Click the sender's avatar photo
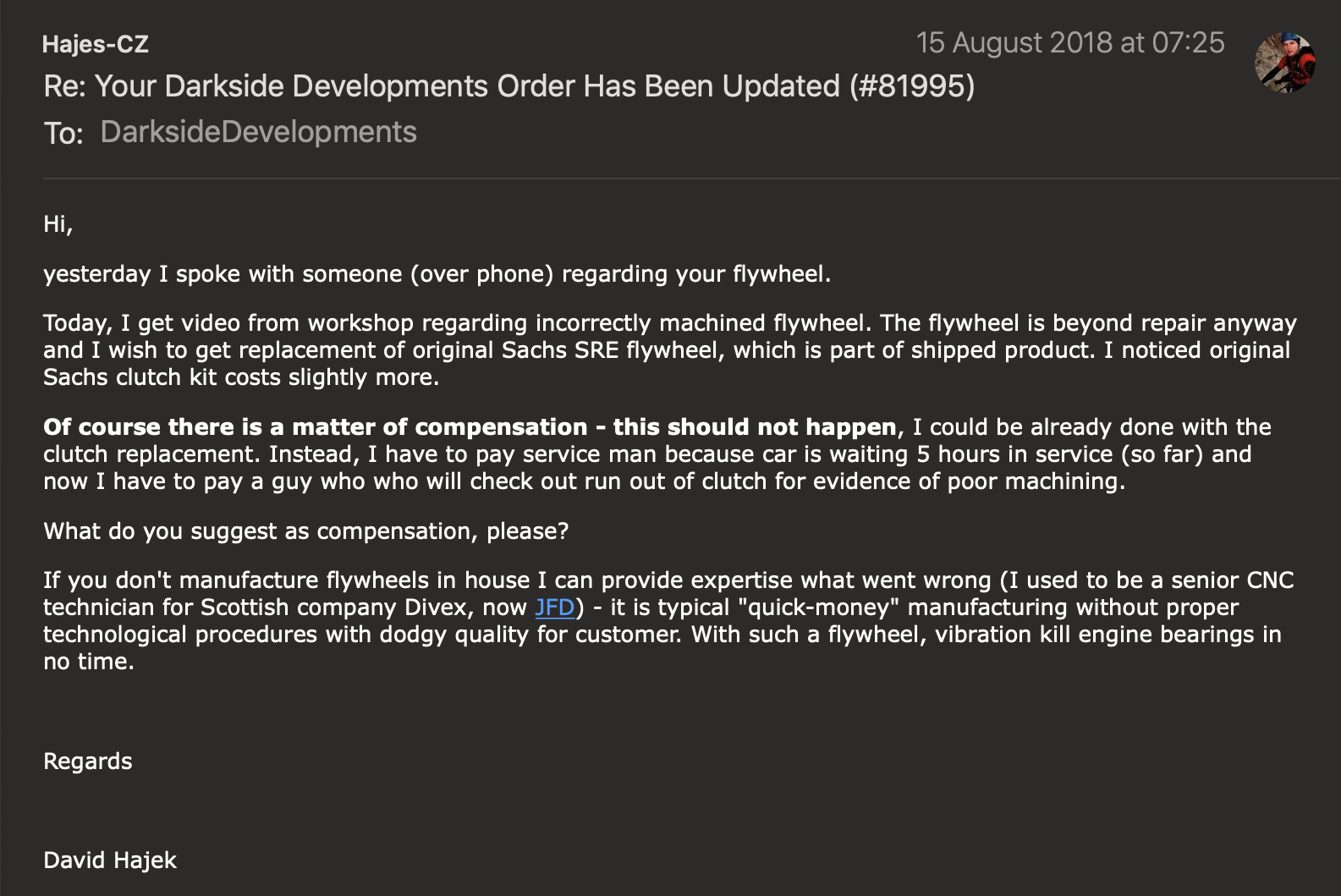The width and height of the screenshot is (1341, 896). coord(1284,62)
